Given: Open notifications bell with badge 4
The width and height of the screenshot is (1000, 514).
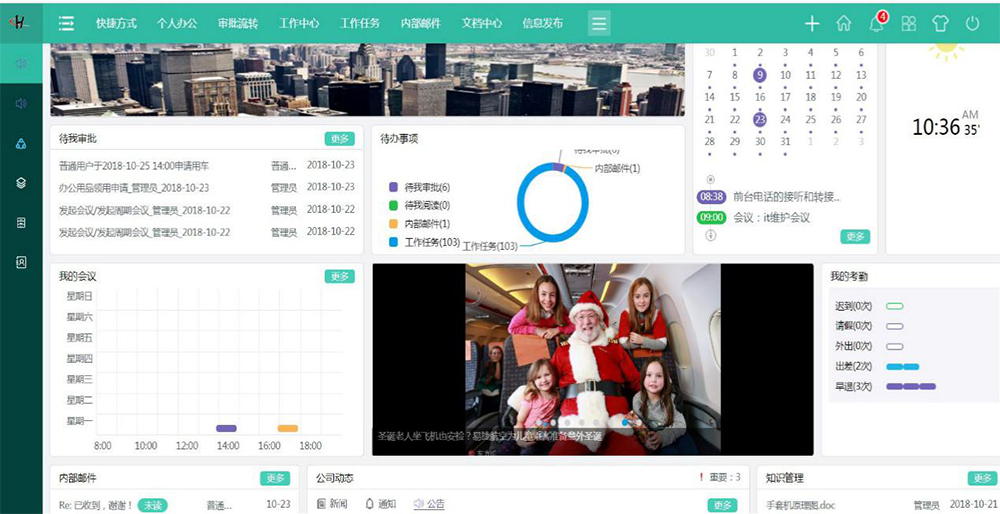Looking at the screenshot, I should [877, 23].
